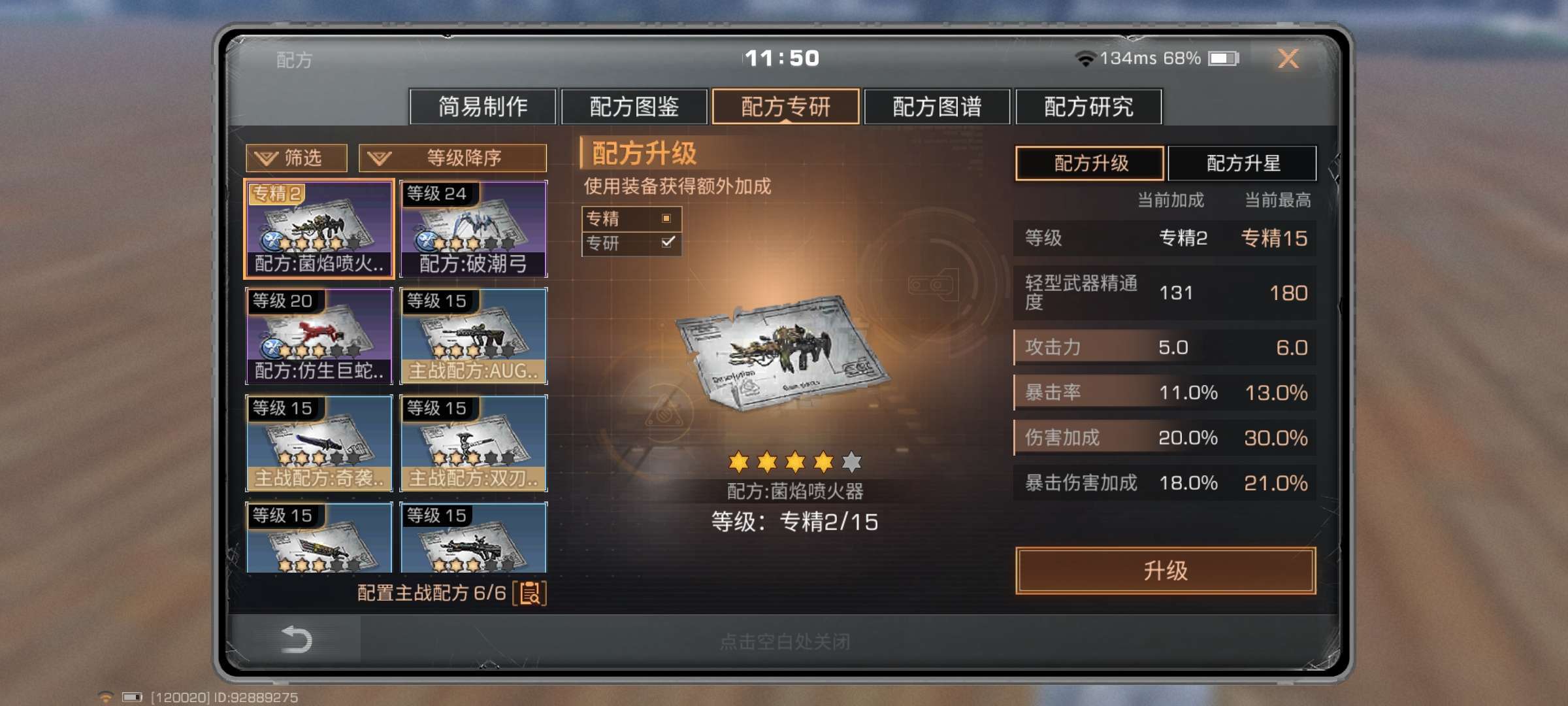Image resolution: width=1568 pixels, height=706 pixels.
Task: Expand the 筛选 filter dropdown
Action: click(x=296, y=158)
